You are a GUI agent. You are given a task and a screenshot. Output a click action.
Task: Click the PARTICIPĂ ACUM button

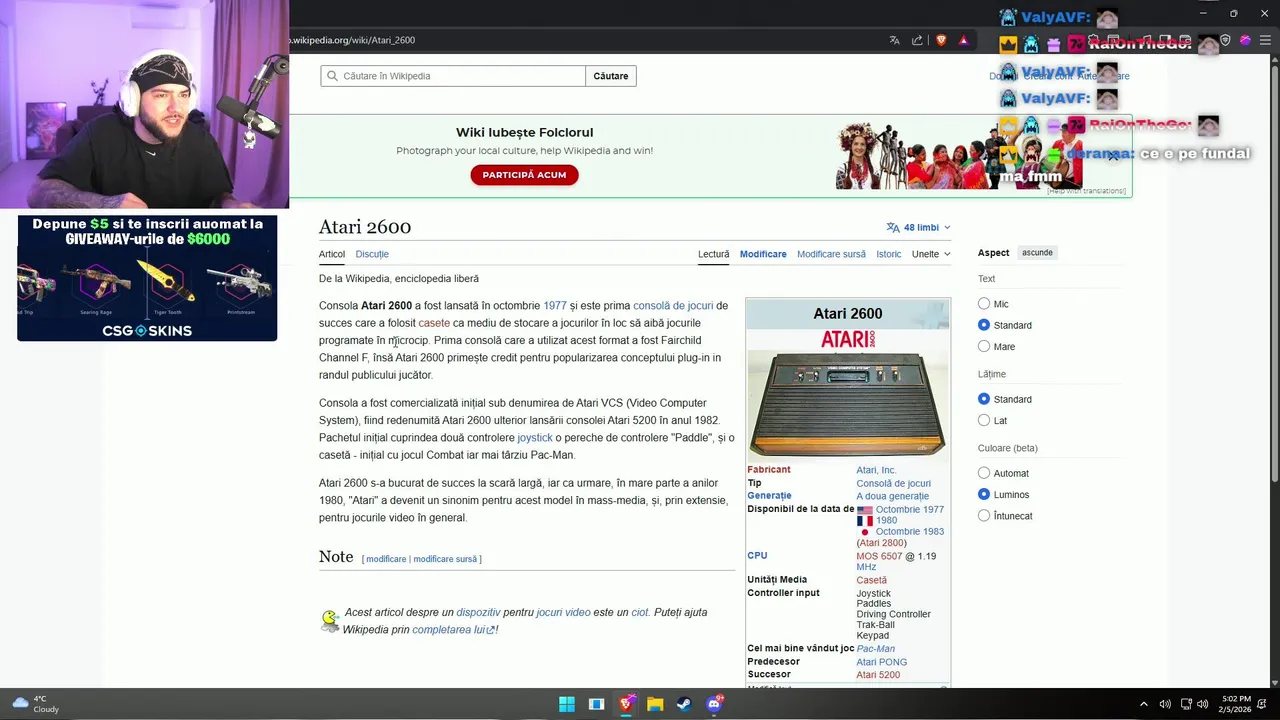(524, 175)
